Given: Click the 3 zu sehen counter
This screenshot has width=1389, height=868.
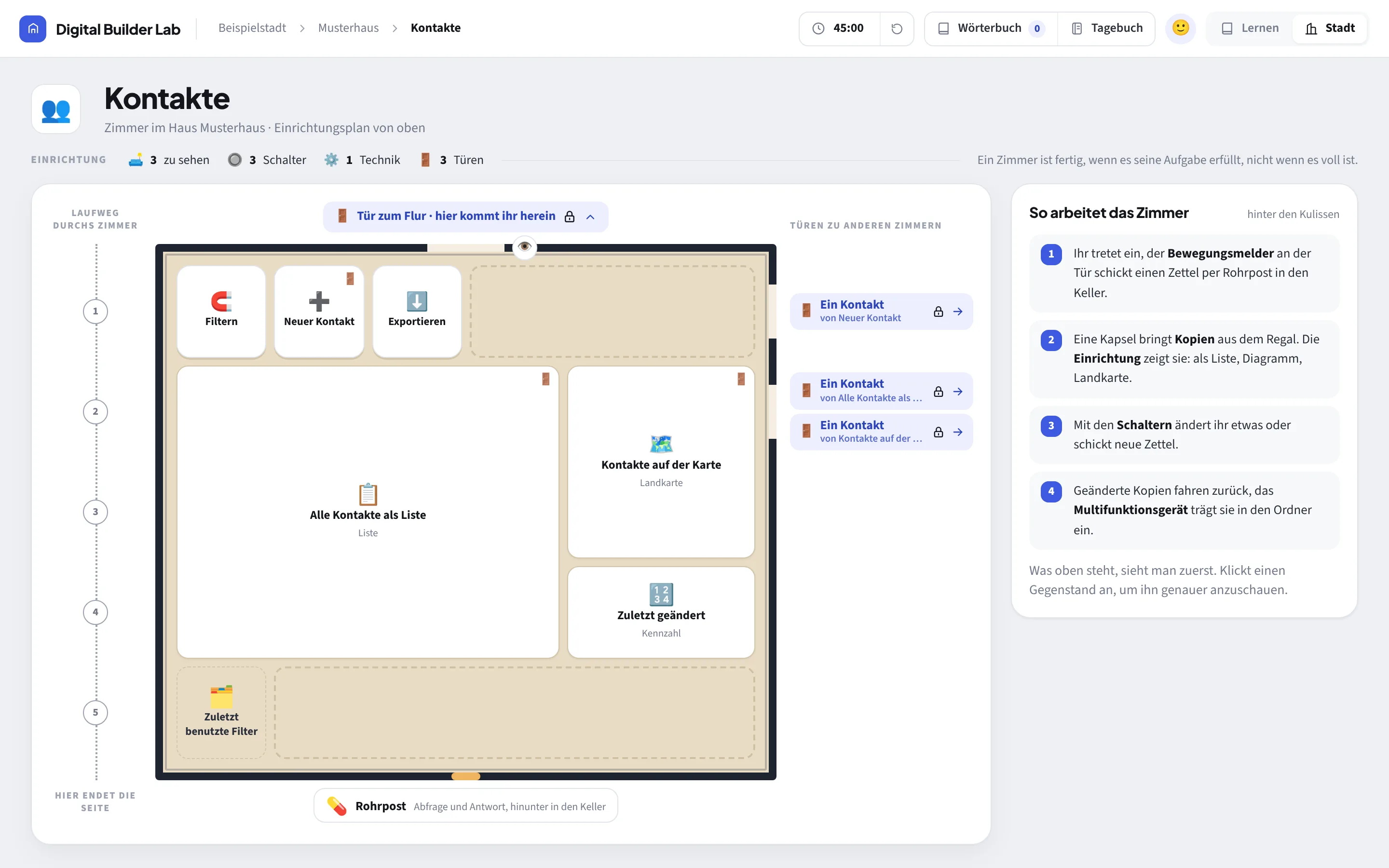Looking at the screenshot, I should pyautogui.click(x=169, y=160).
